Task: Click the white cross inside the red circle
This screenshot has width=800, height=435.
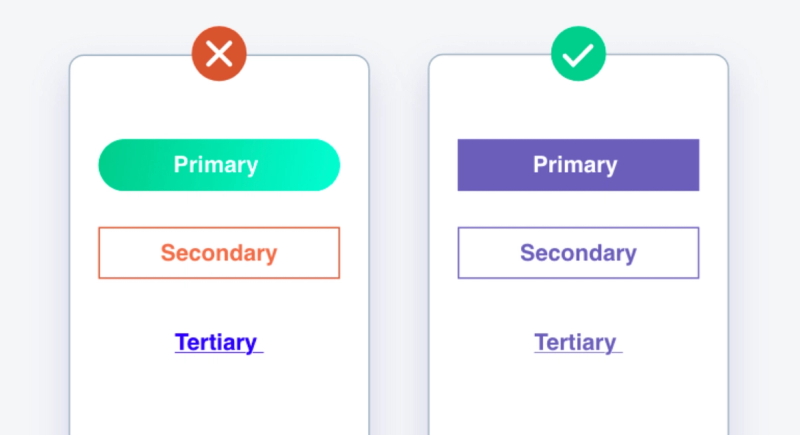Action: click(x=219, y=54)
